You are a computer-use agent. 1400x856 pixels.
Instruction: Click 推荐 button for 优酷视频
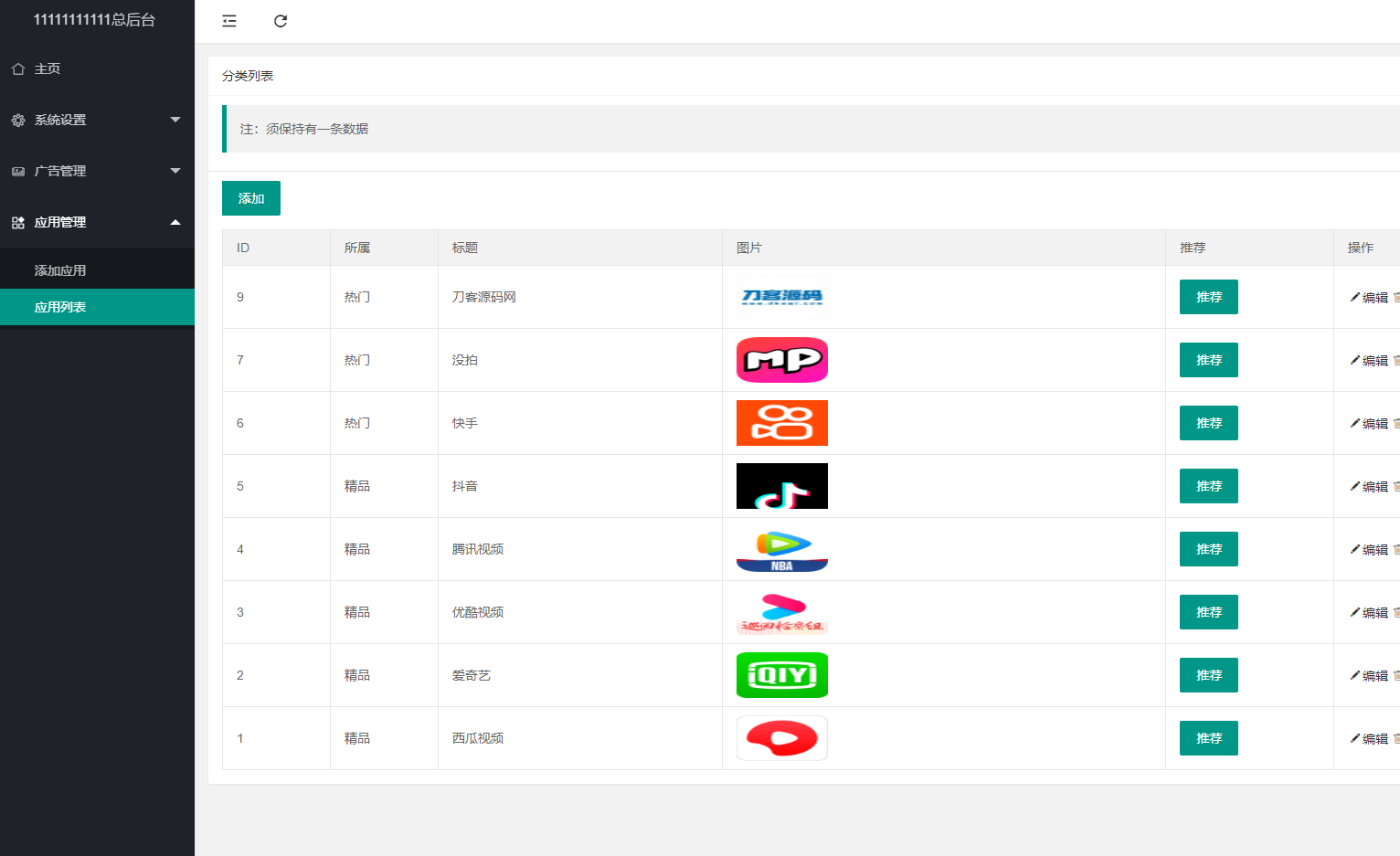pyautogui.click(x=1209, y=612)
